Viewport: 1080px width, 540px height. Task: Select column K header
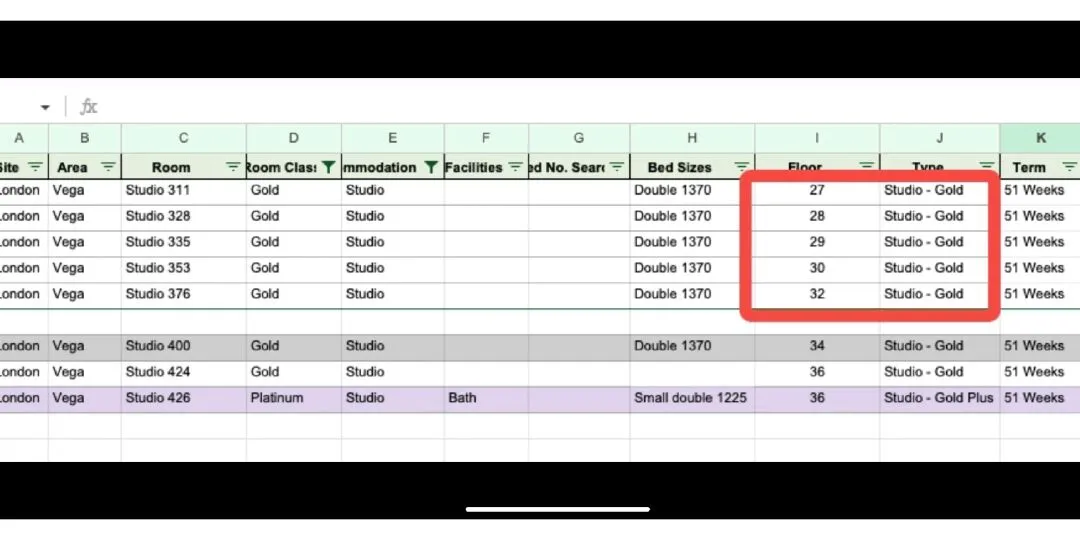[x=1040, y=138]
